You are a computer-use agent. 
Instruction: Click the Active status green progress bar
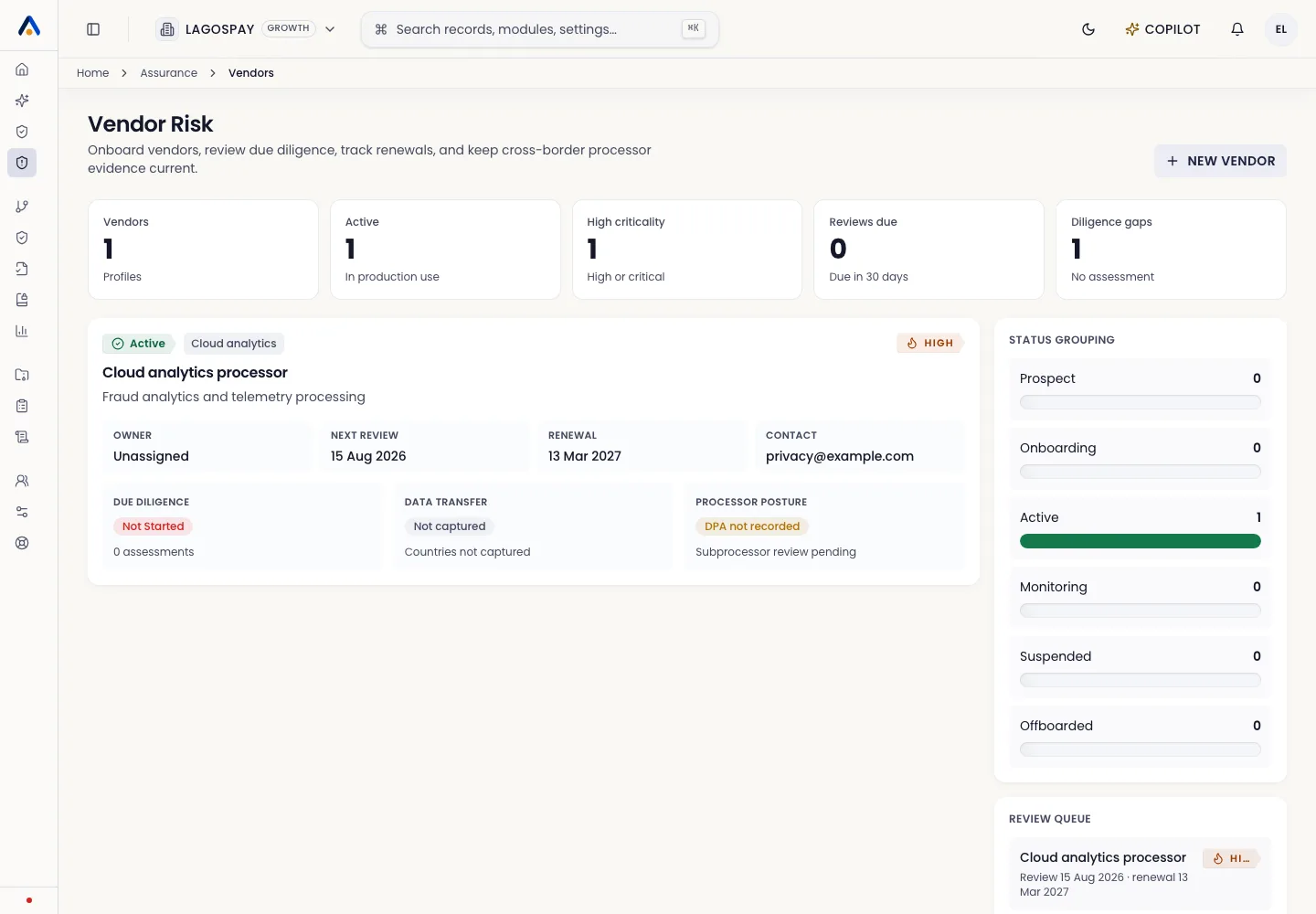coord(1141,541)
